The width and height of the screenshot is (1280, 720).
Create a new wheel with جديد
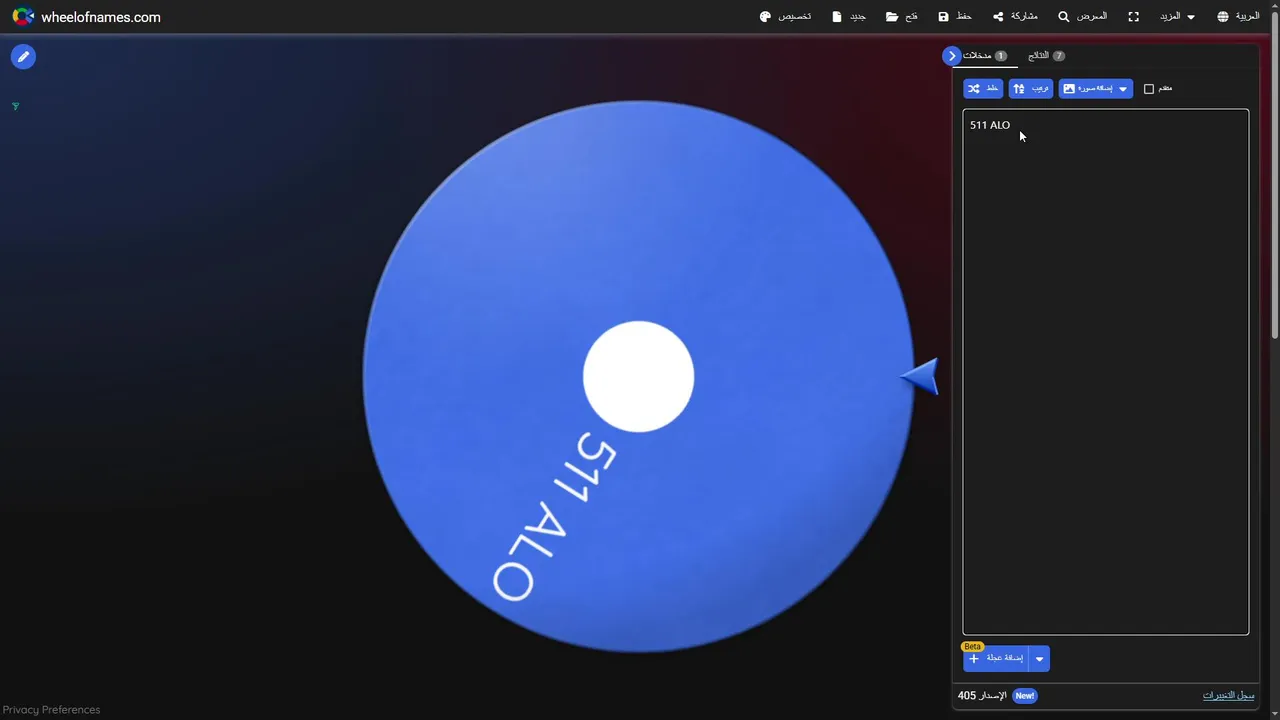(848, 17)
